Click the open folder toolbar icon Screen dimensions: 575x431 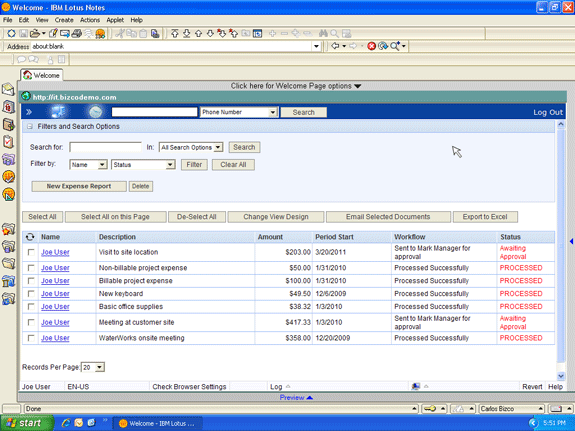click(x=35, y=34)
